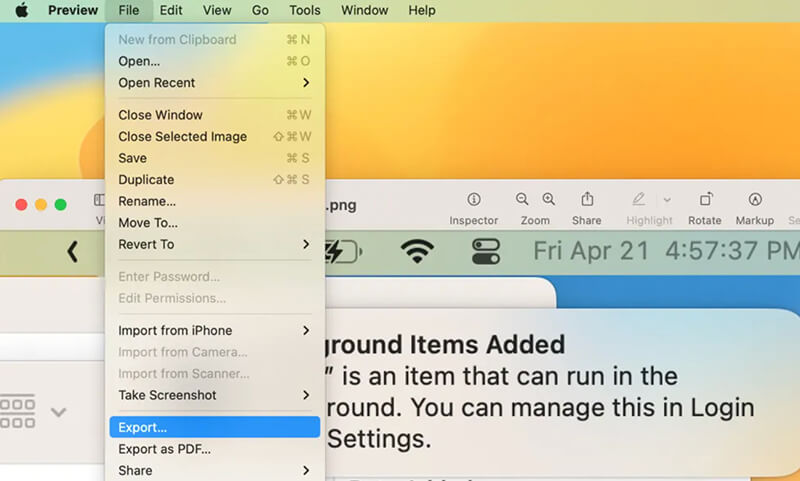Screen dimensions: 800x481
Task: Expand the Revert To submenu
Action: pos(215,244)
